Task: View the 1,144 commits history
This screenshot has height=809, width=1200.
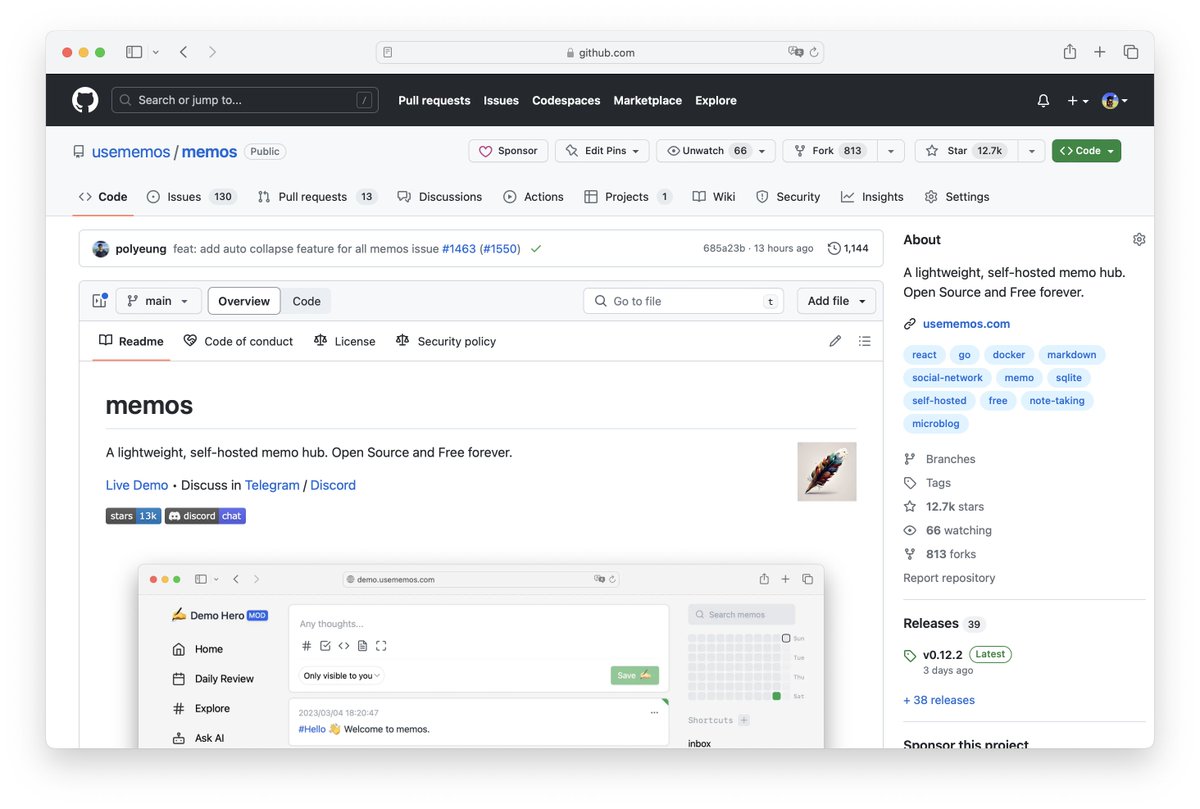Action: (848, 249)
